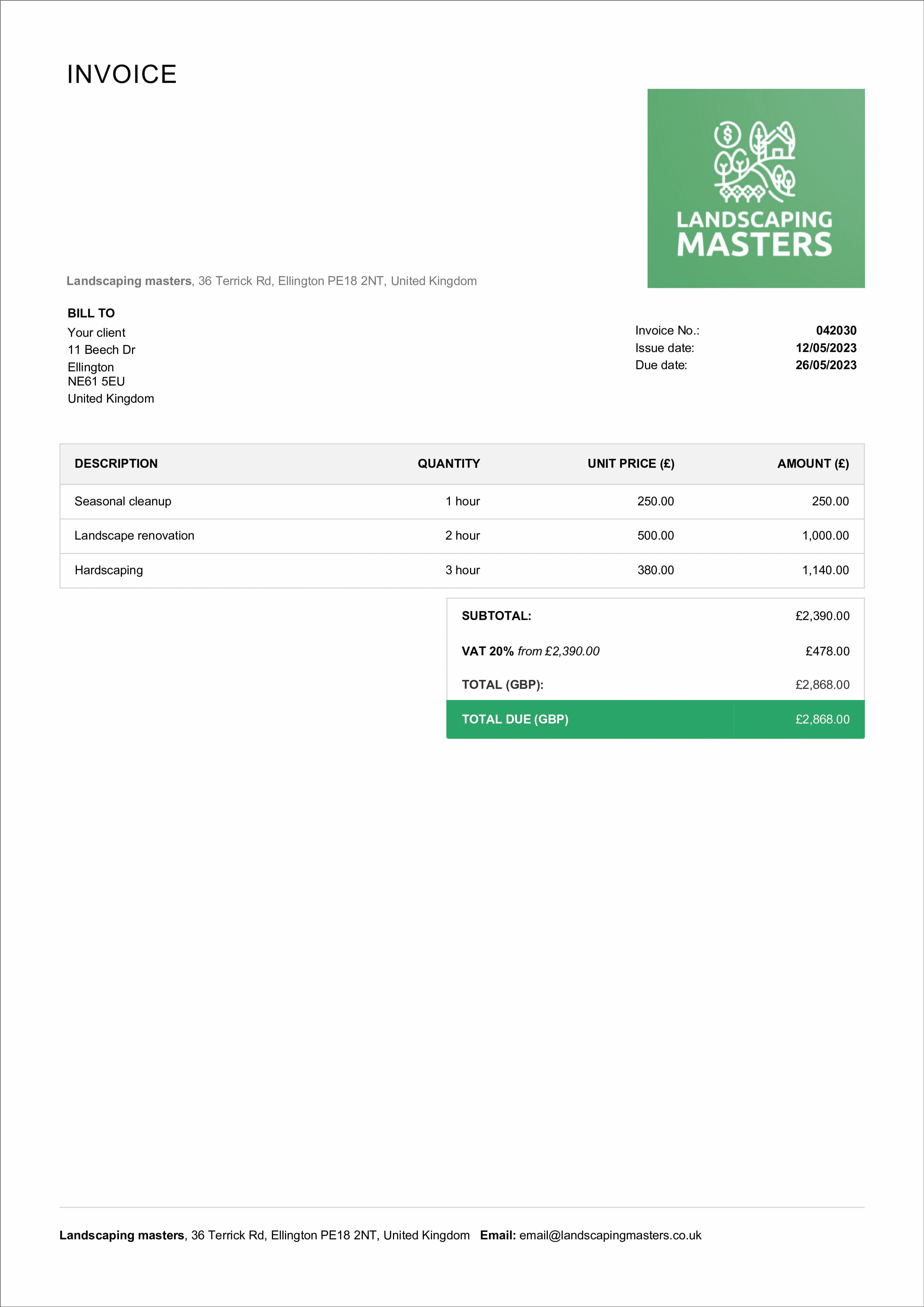The height and width of the screenshot is (1307, 924).
Task: Click the postcode 'NE61 5EU'
Action: pyautogui.click(x=96, y=381)
